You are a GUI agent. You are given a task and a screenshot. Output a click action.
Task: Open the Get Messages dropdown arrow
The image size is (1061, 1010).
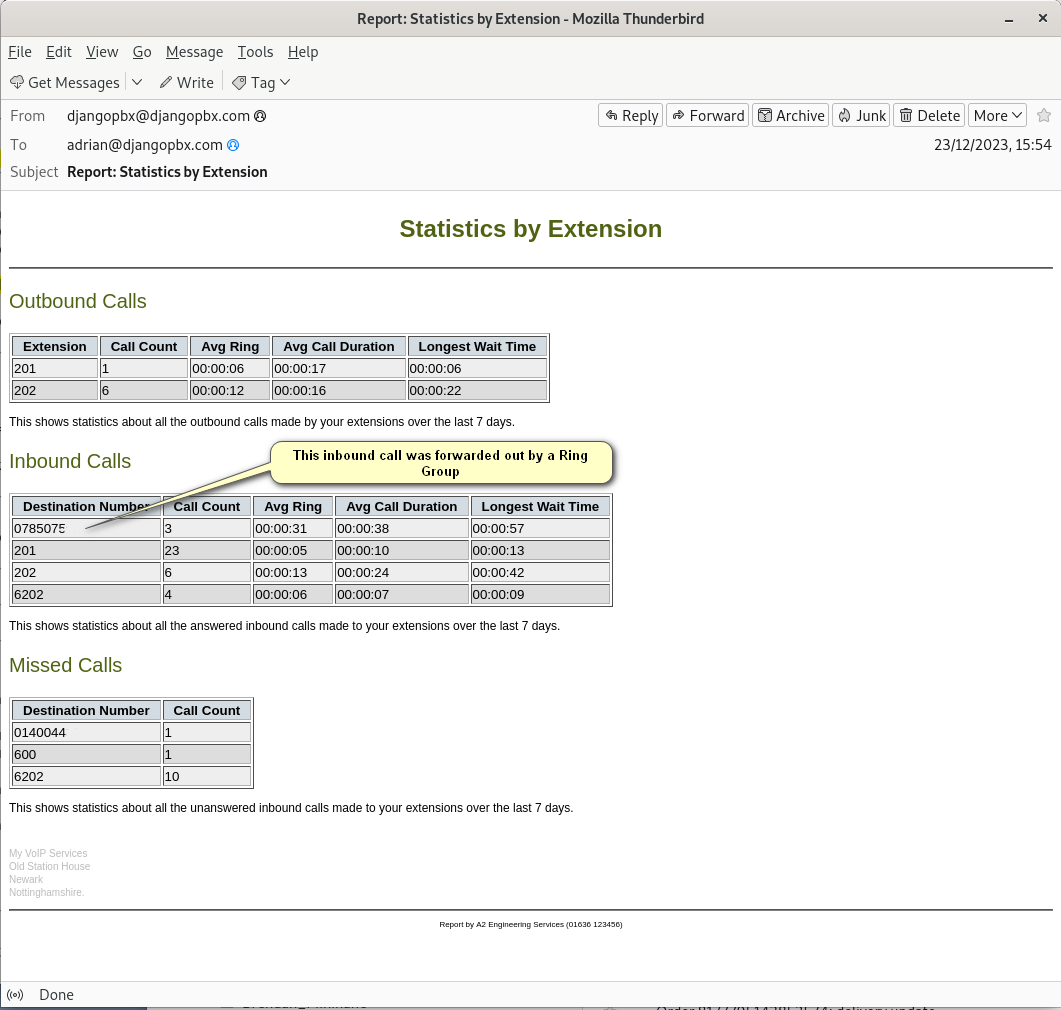pos(137,82)
